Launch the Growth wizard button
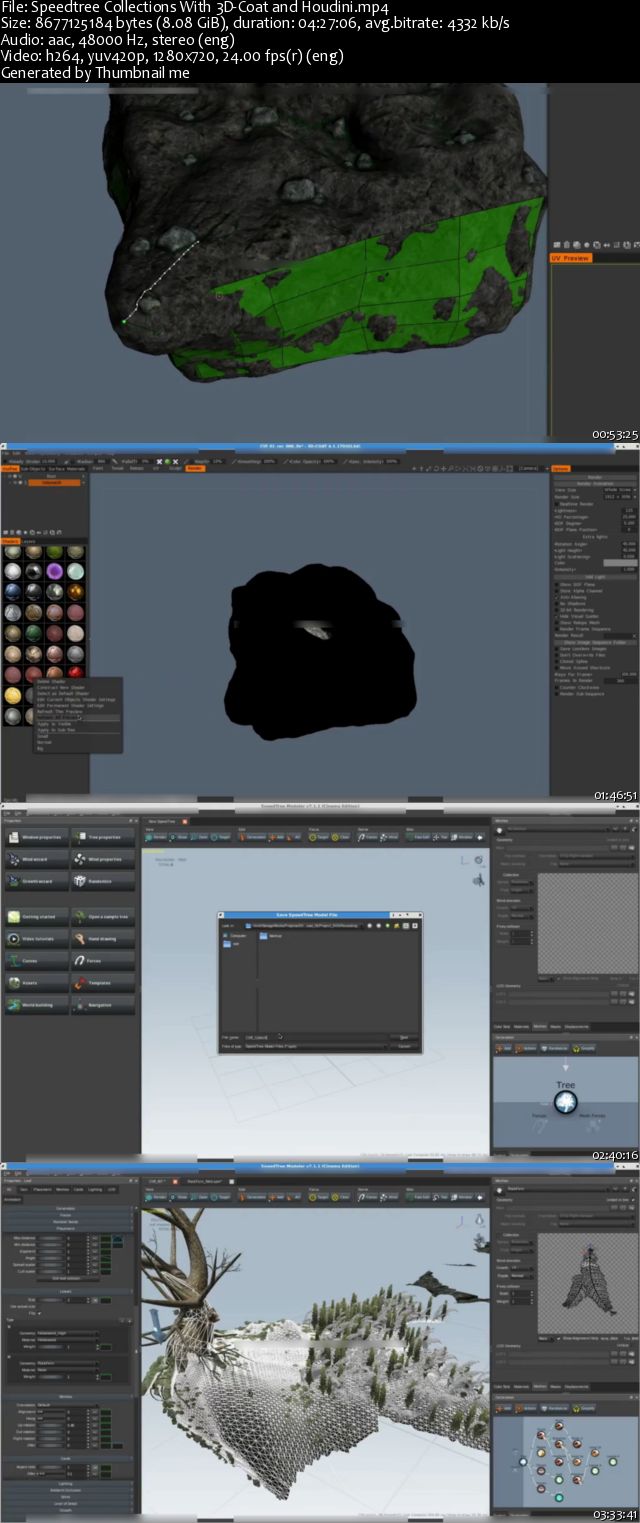Screen dimensions: 640x1523 pos(36,881)
